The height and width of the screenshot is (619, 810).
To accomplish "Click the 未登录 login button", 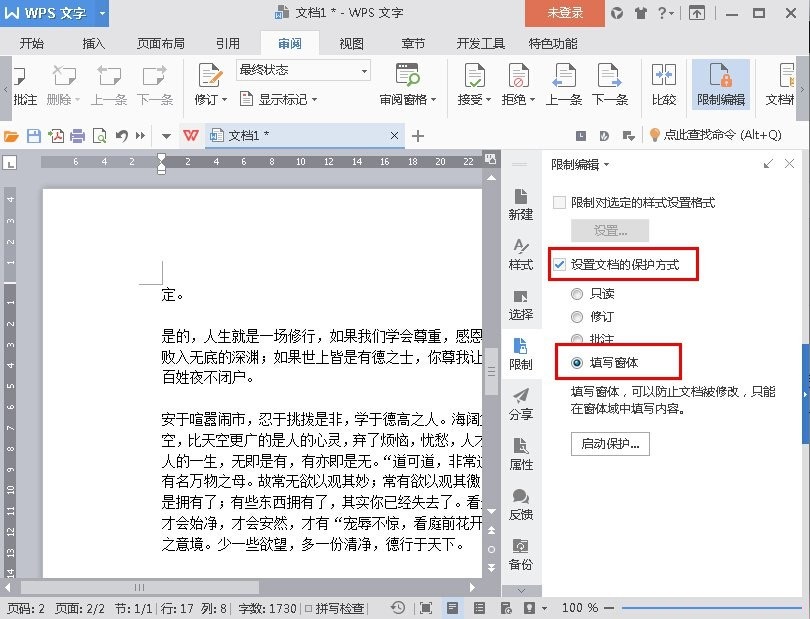I will click(565, 13).
